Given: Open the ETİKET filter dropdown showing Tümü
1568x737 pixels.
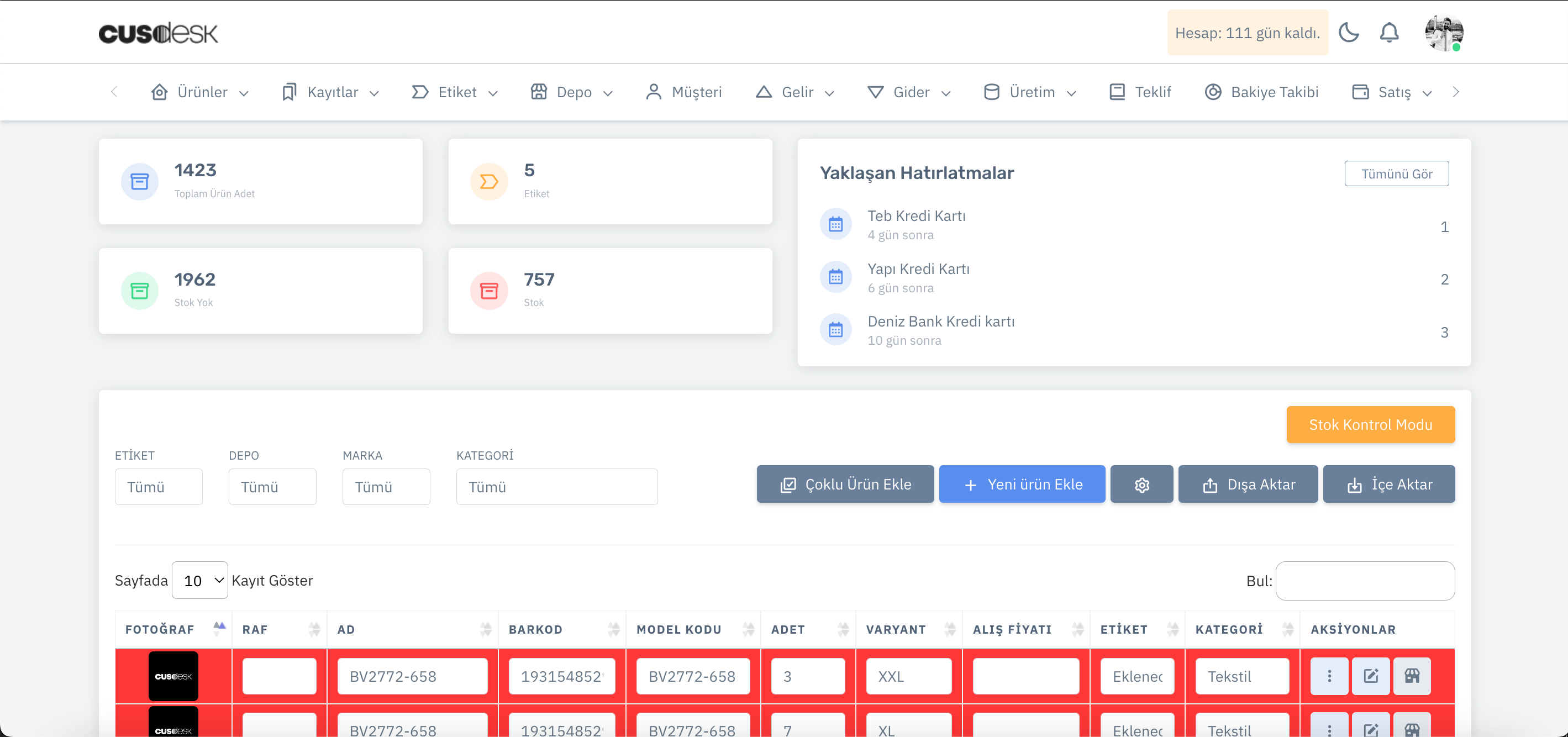Looking at the screenshot, I should tap(158, 486).
